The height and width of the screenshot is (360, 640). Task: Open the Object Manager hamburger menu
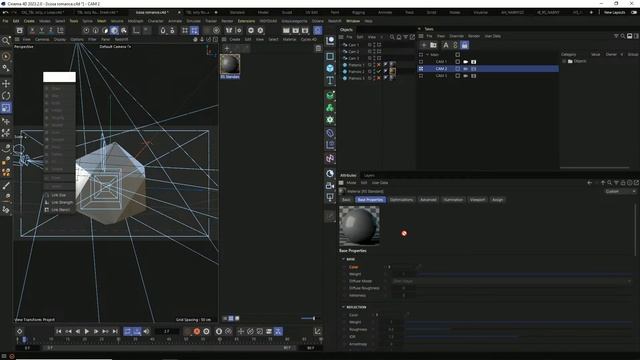341,37
